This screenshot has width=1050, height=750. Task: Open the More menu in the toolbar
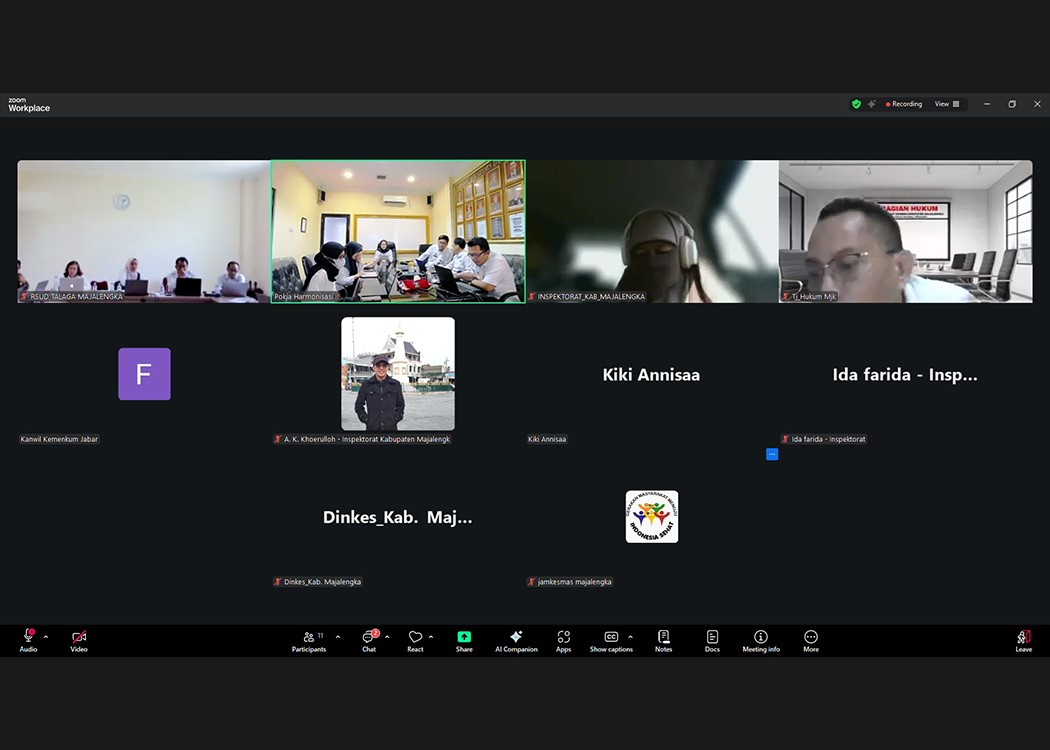coord(811,640)
